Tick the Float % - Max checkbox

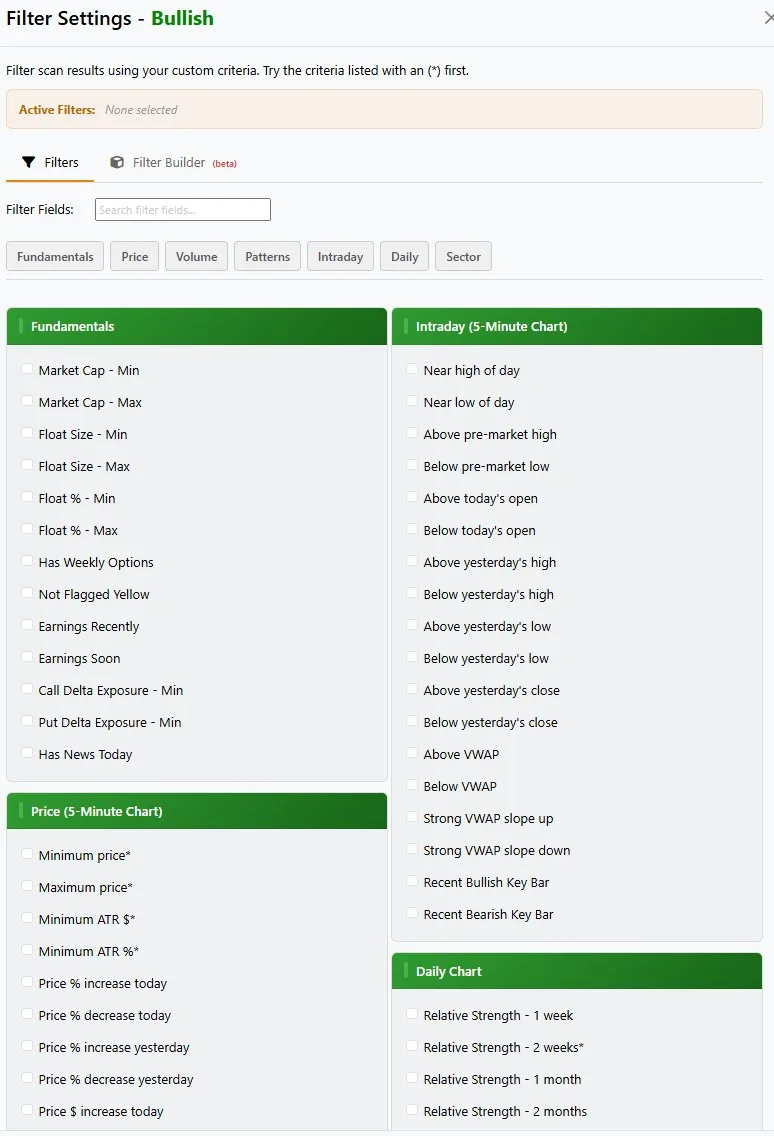coord(27,529)
